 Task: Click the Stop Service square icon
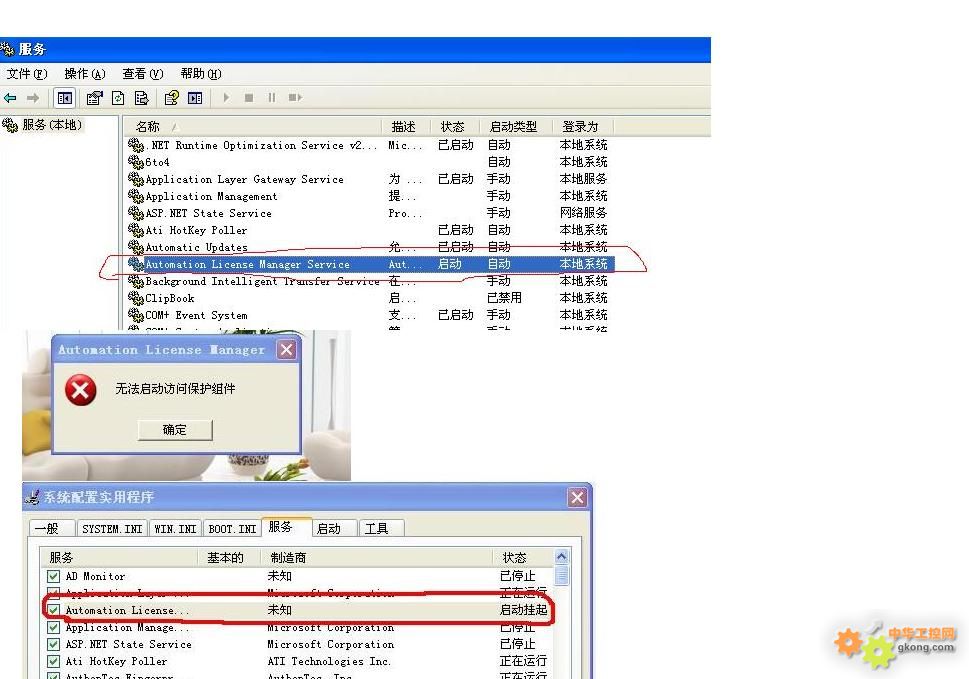[249, 98]
